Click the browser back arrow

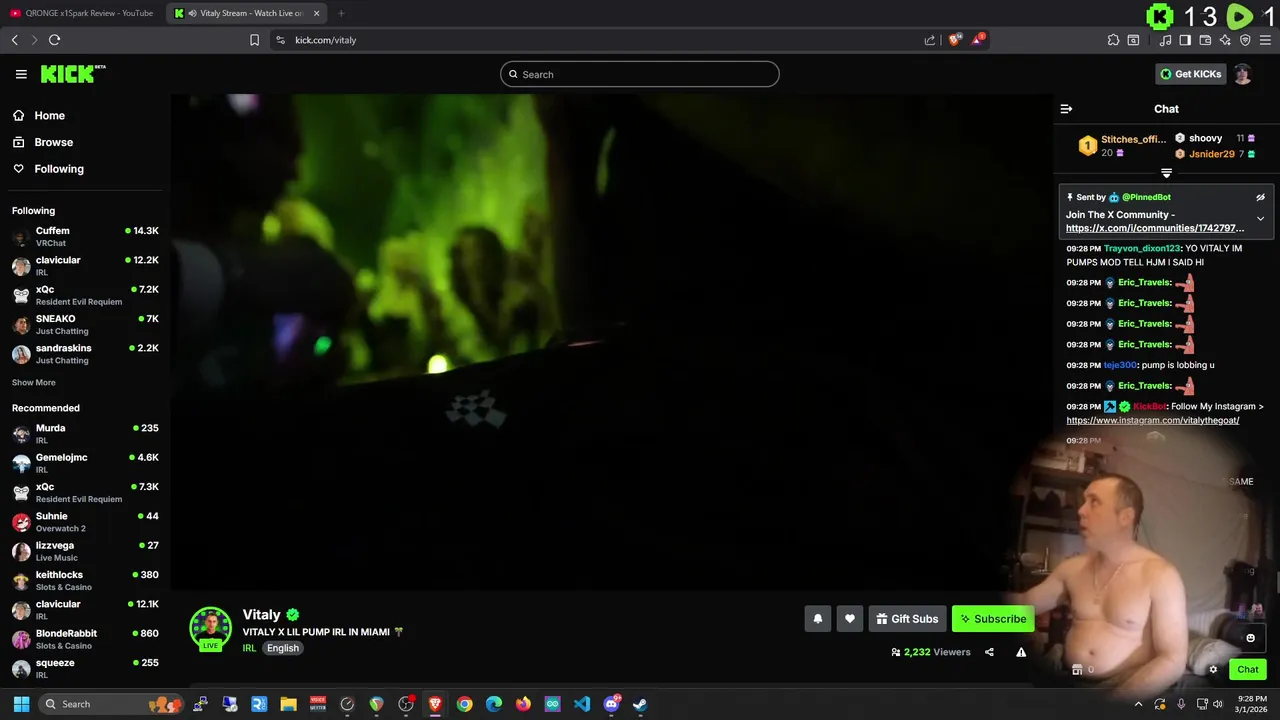[x=14, y=40]
